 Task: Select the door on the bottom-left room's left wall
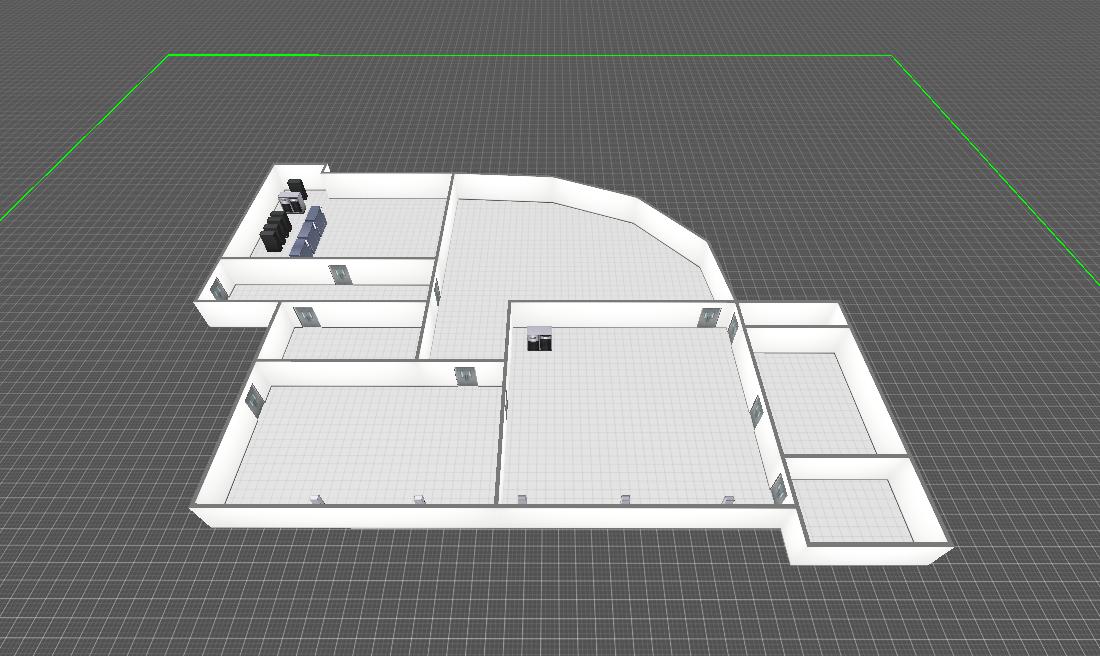tap(254, 400)
